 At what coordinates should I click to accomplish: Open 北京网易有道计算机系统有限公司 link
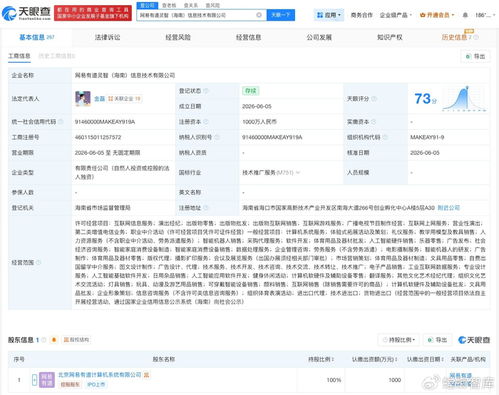click(100, 375)
